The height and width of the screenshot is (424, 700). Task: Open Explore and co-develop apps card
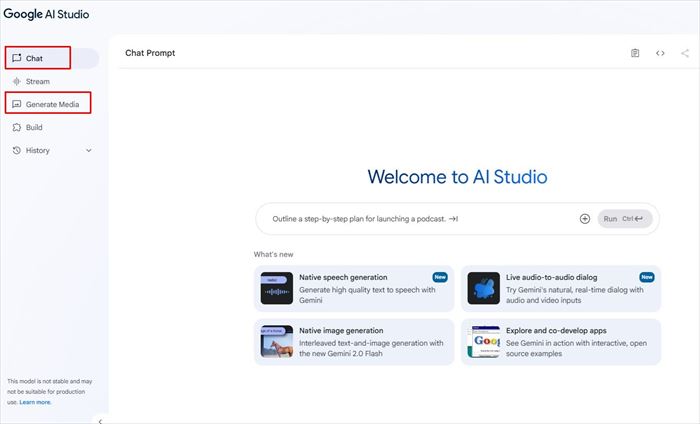point(561,342)
